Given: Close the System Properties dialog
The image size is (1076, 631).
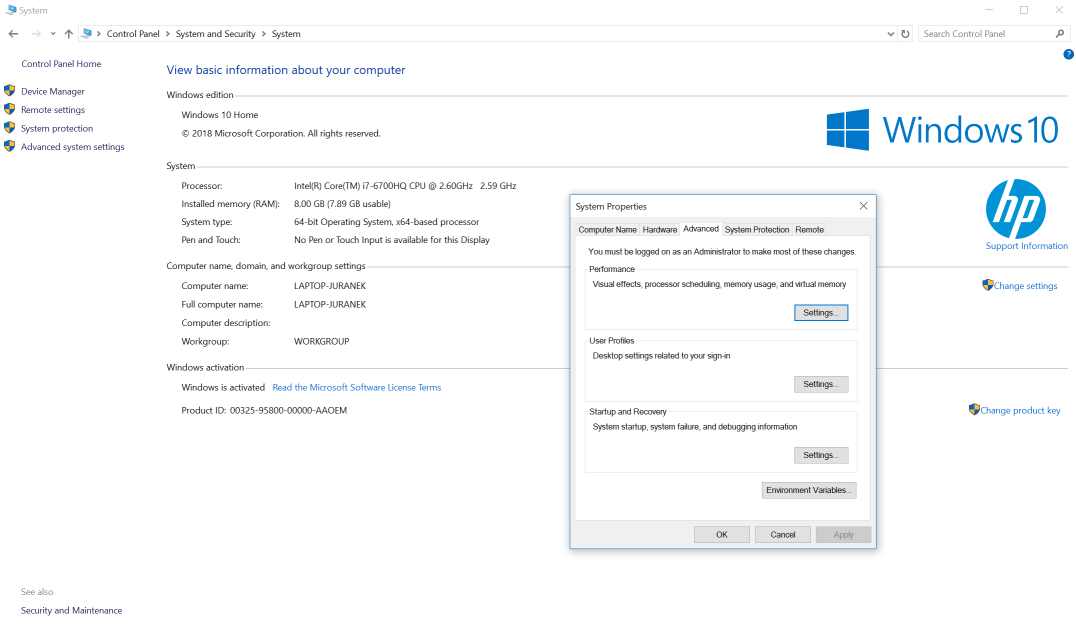Looking at the screenshot, I should pyautogui.click(x=863, y=206).
